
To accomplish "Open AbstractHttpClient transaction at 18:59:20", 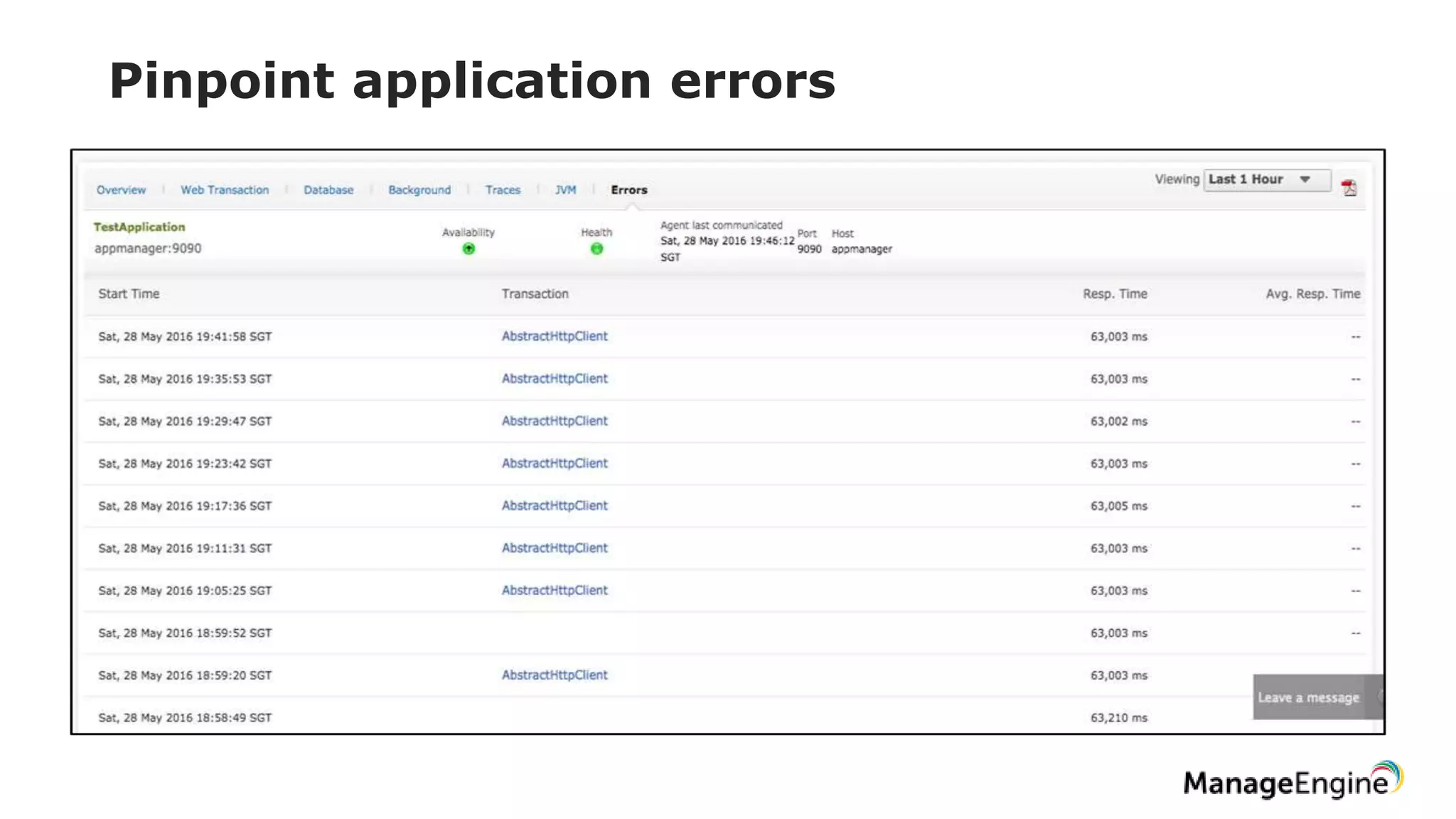I will click(555, 675).
